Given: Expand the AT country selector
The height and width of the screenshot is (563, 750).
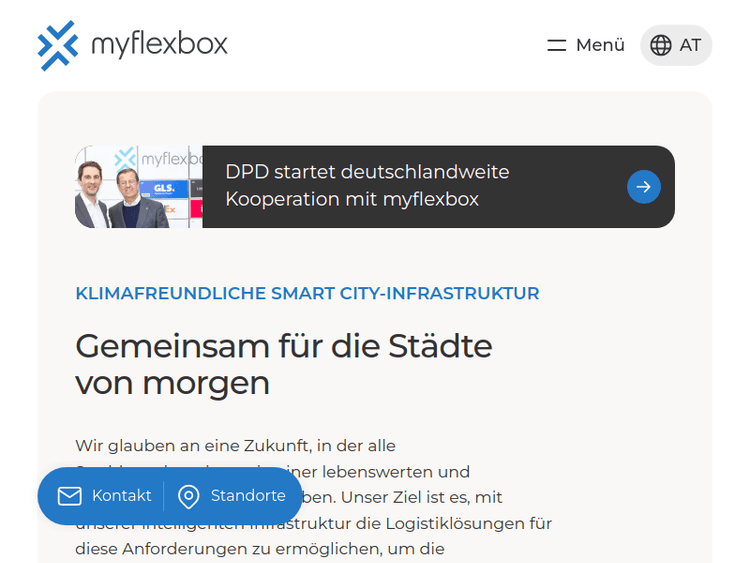Looking at the screenshot, I should point(690,45).
